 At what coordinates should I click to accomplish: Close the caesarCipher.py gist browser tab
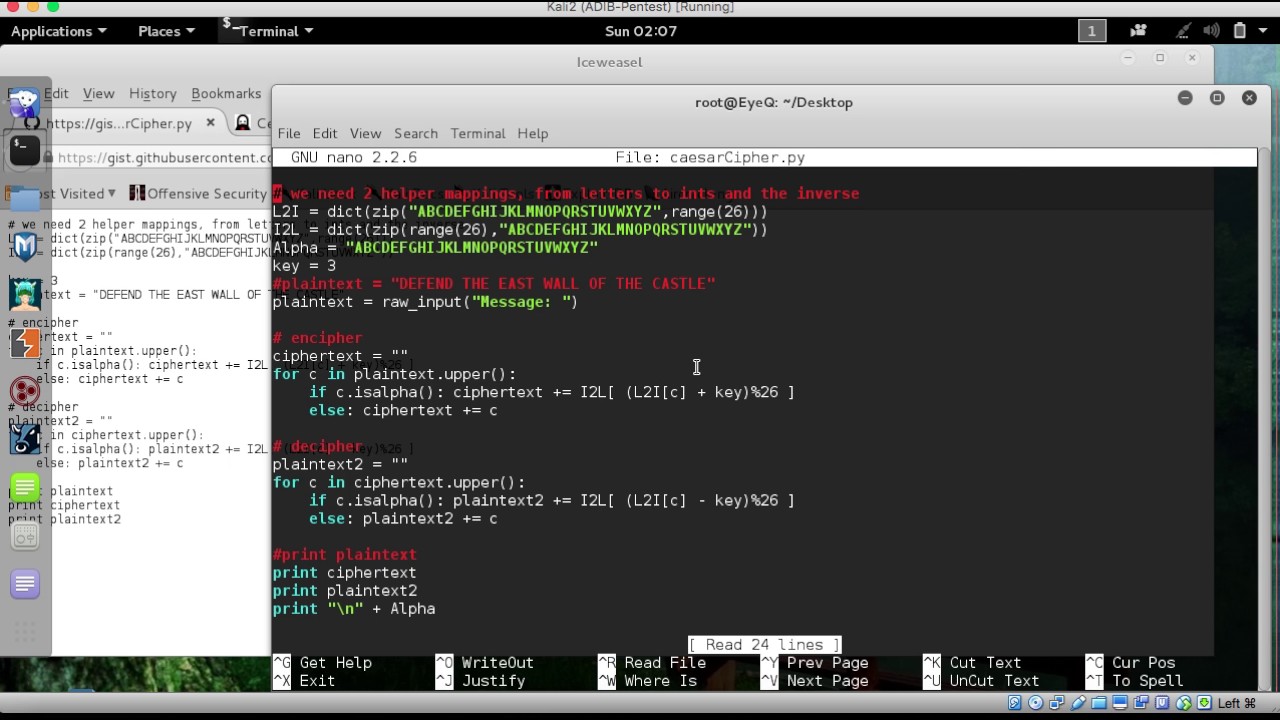(x=210, y=123)
